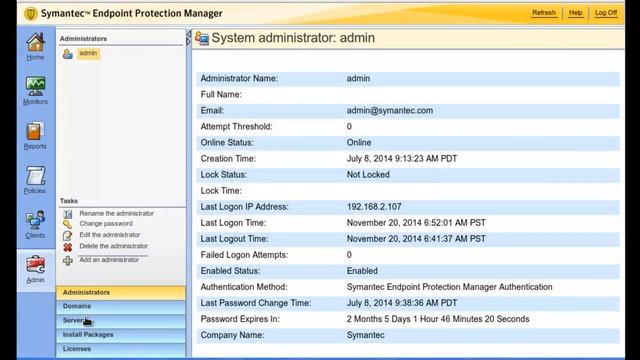The image size is (640, 360).
Task: Click the Log Off link
Action: 606,13
